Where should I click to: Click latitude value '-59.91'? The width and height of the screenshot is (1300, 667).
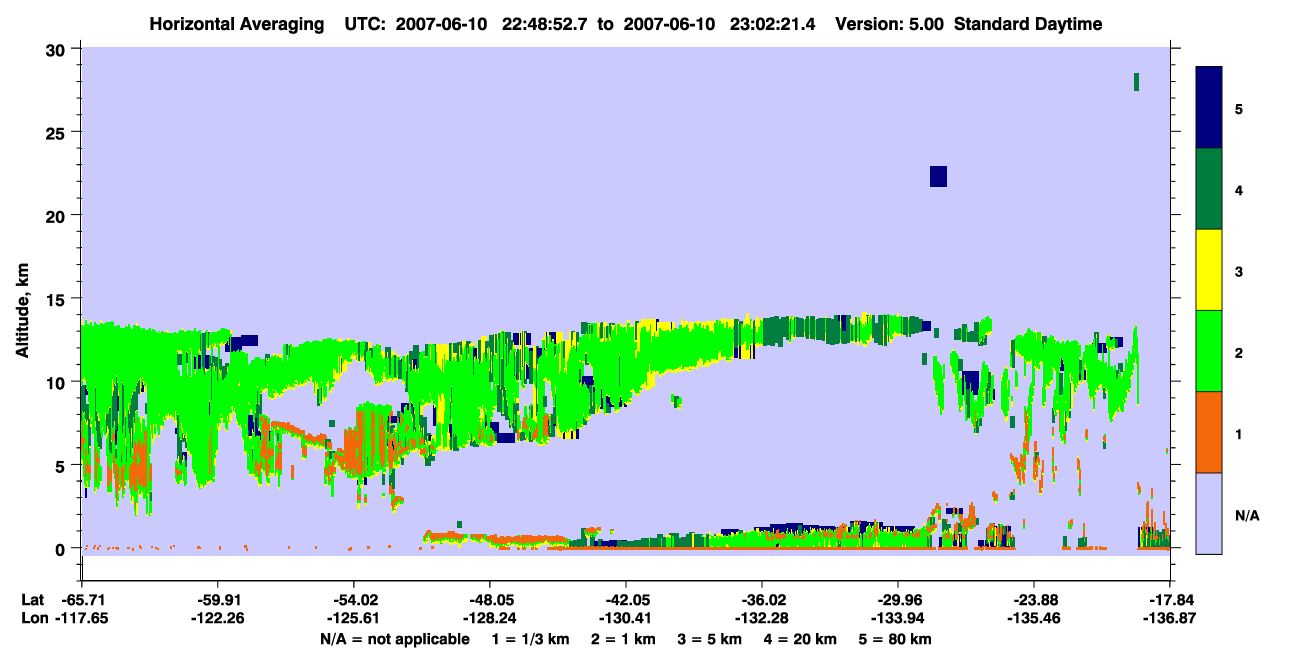[217, 600]
